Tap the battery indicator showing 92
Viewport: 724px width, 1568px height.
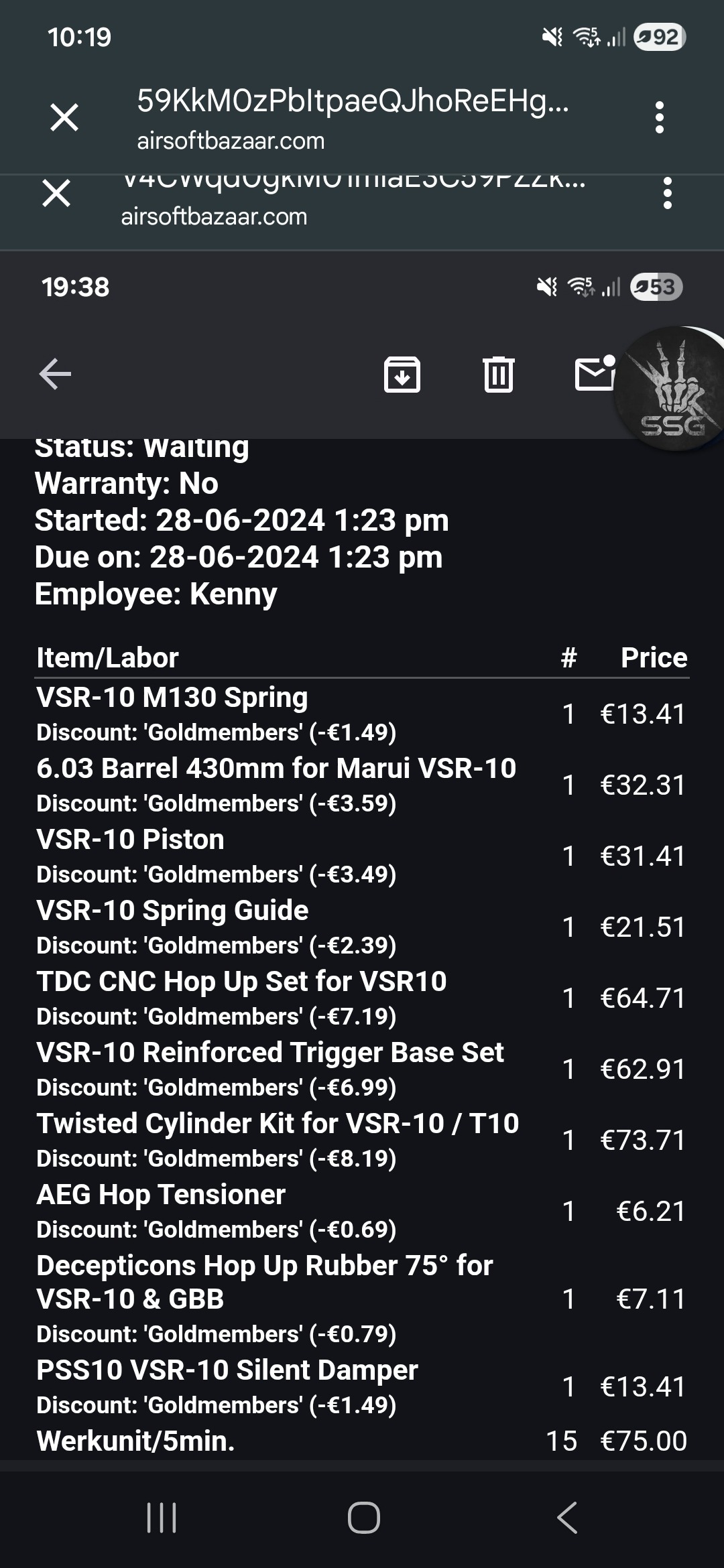click(660, 37)
